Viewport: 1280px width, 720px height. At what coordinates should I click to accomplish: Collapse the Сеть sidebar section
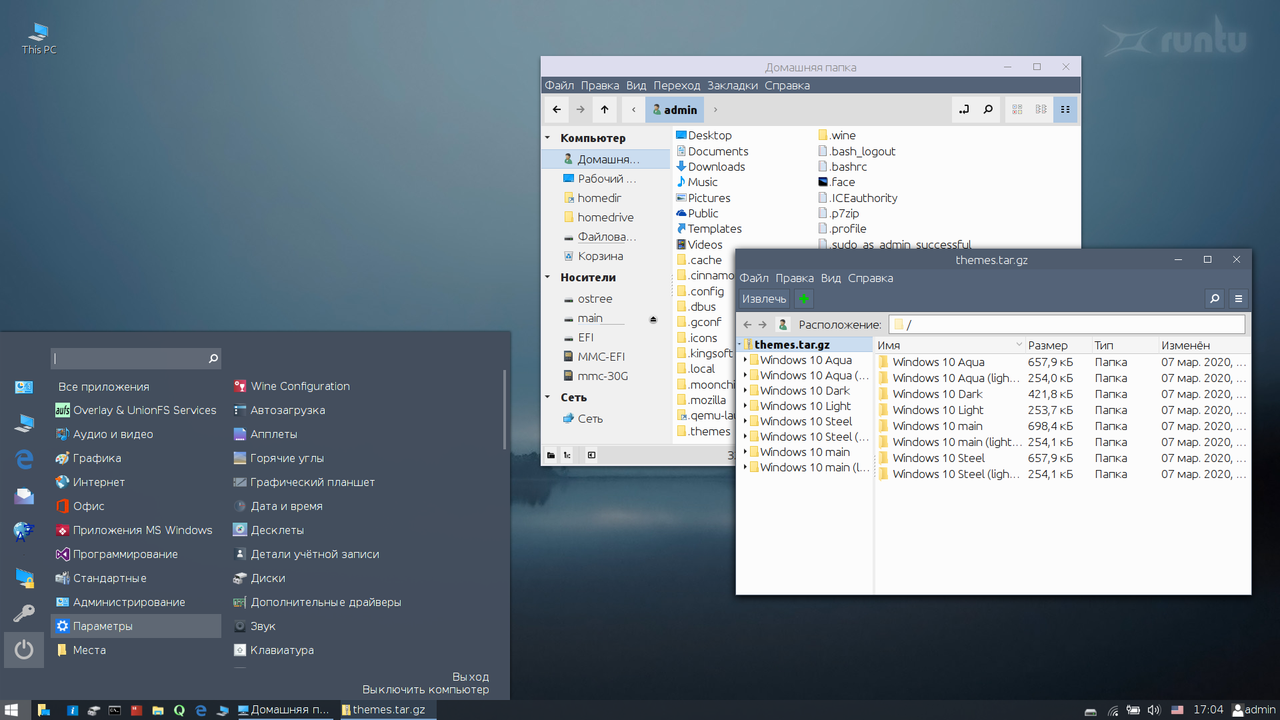(548, 397)
